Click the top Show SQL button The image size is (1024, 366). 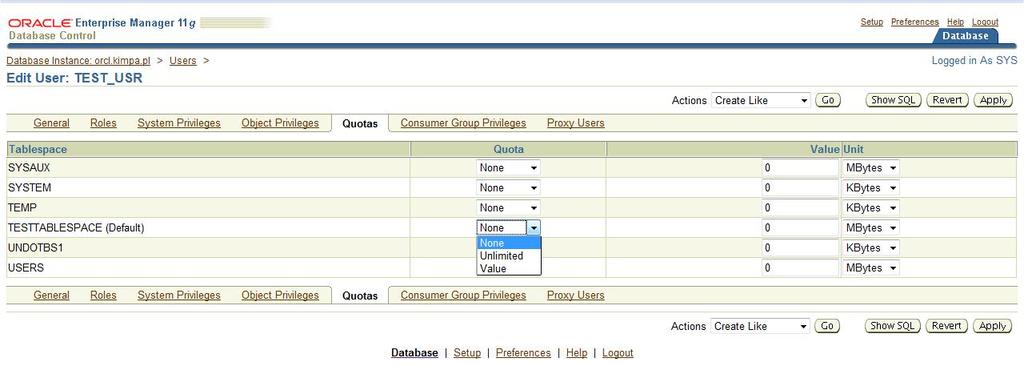[x=893, y=101]
